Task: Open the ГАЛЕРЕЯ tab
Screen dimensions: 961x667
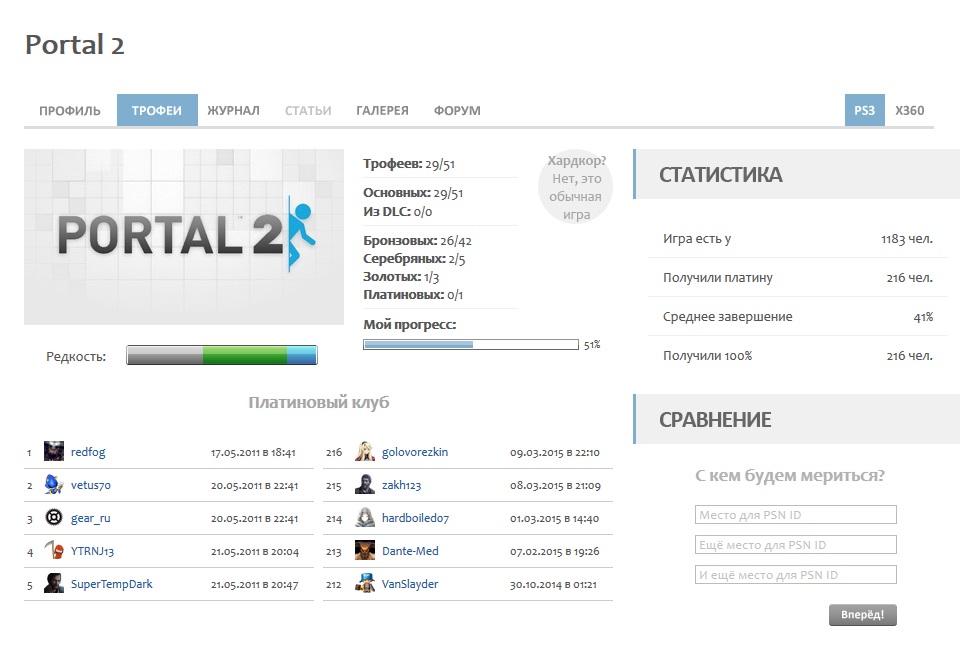Action: coord(382,111)
